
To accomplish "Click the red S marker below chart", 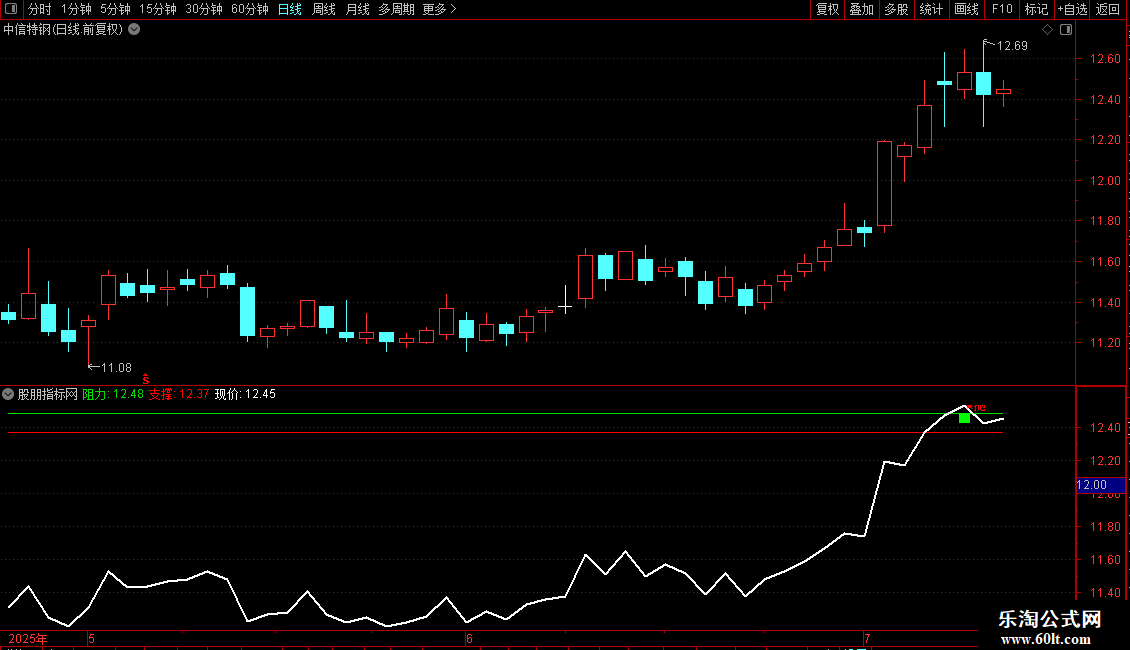I will pyautogui.click(x=146, y=379).
